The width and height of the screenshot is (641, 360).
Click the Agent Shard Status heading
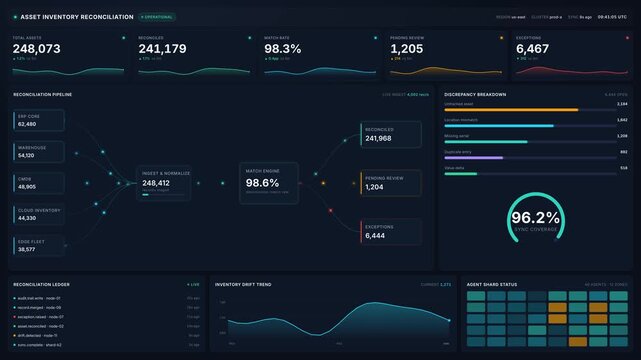(492, 285)
